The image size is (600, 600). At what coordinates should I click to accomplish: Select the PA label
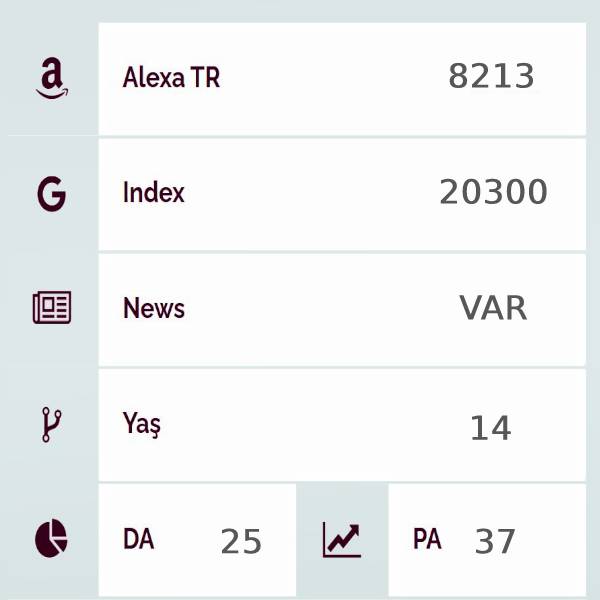pos(427,539)
